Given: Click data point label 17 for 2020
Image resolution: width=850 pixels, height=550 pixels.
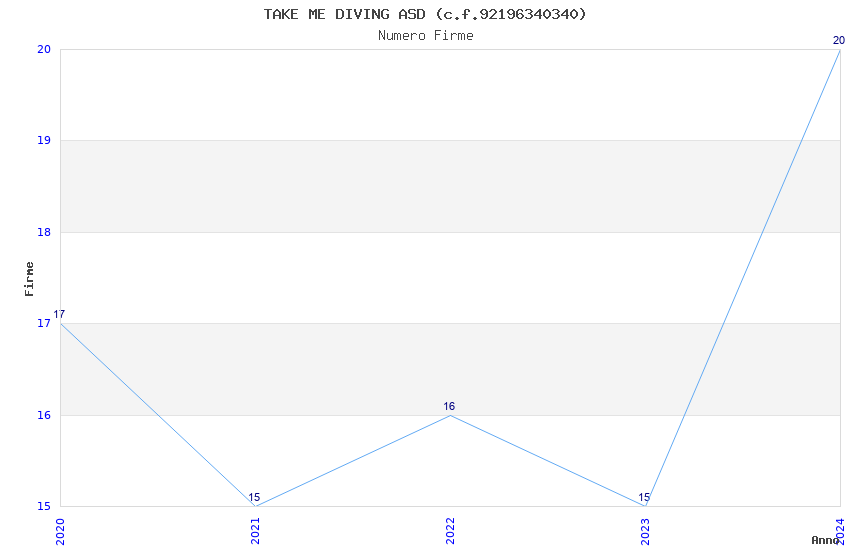Looking at the screenshot, I should 59,314.
